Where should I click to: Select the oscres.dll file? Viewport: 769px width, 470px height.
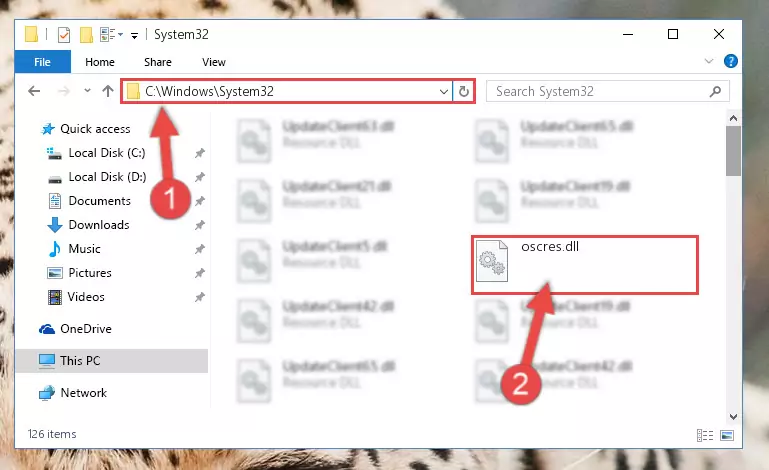click(x=585, y=265)
